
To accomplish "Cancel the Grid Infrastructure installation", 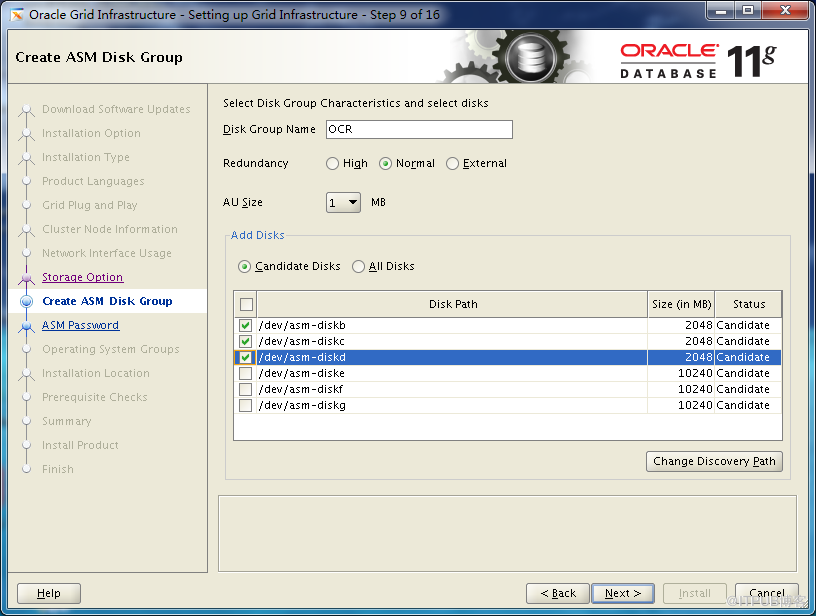I will tap(766, 593).
